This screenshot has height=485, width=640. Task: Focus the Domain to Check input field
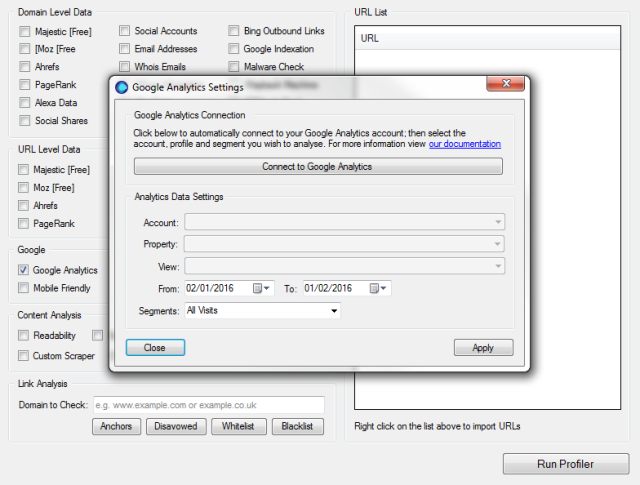[209, 405]
